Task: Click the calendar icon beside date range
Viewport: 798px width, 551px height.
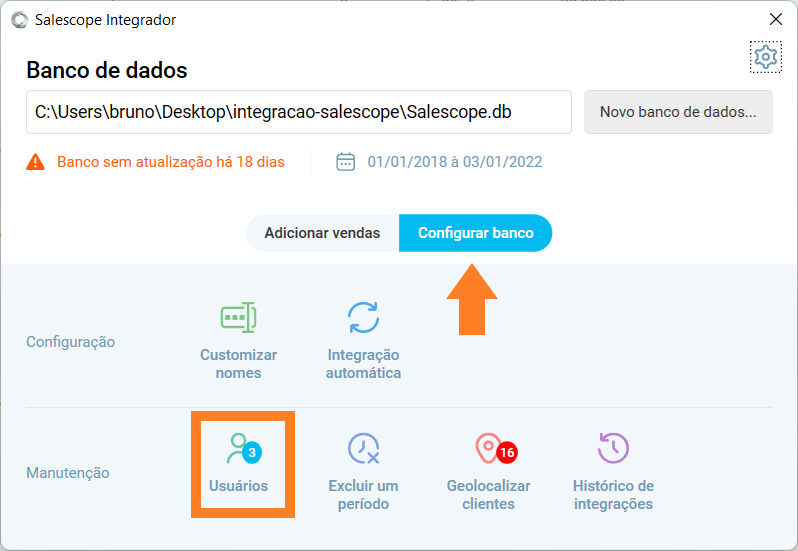Action: tap(346, 162)
